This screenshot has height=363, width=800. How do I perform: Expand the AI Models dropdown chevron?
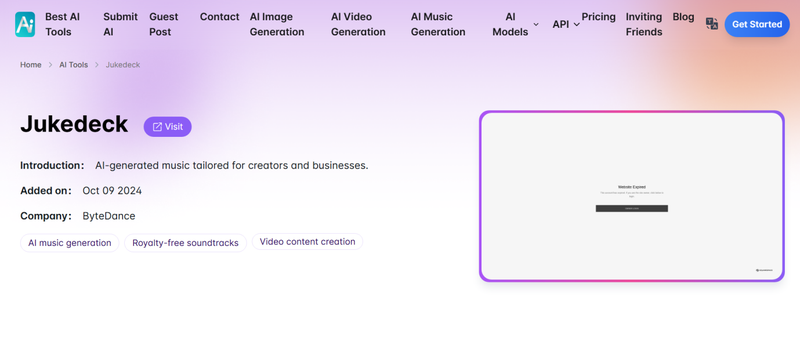(x=536, y=24)
